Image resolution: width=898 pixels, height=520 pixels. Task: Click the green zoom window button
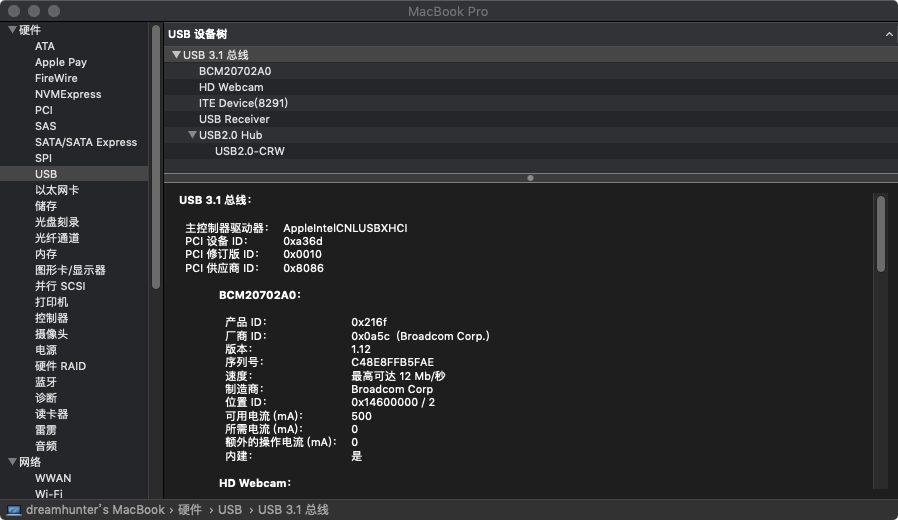[54, 11]
